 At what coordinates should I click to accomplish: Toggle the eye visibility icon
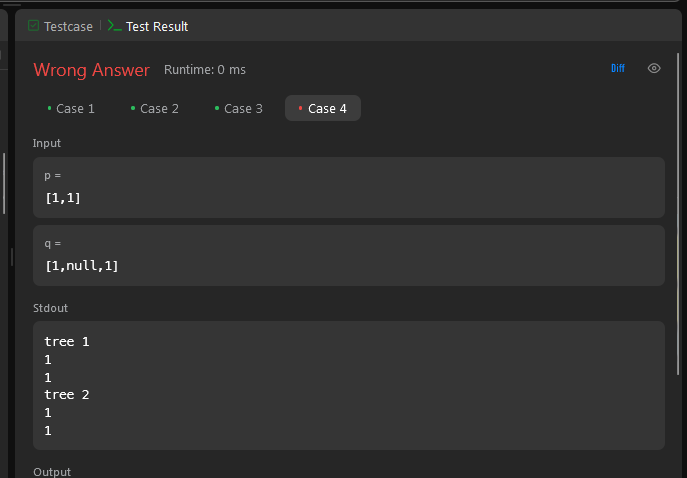[654, 68]
